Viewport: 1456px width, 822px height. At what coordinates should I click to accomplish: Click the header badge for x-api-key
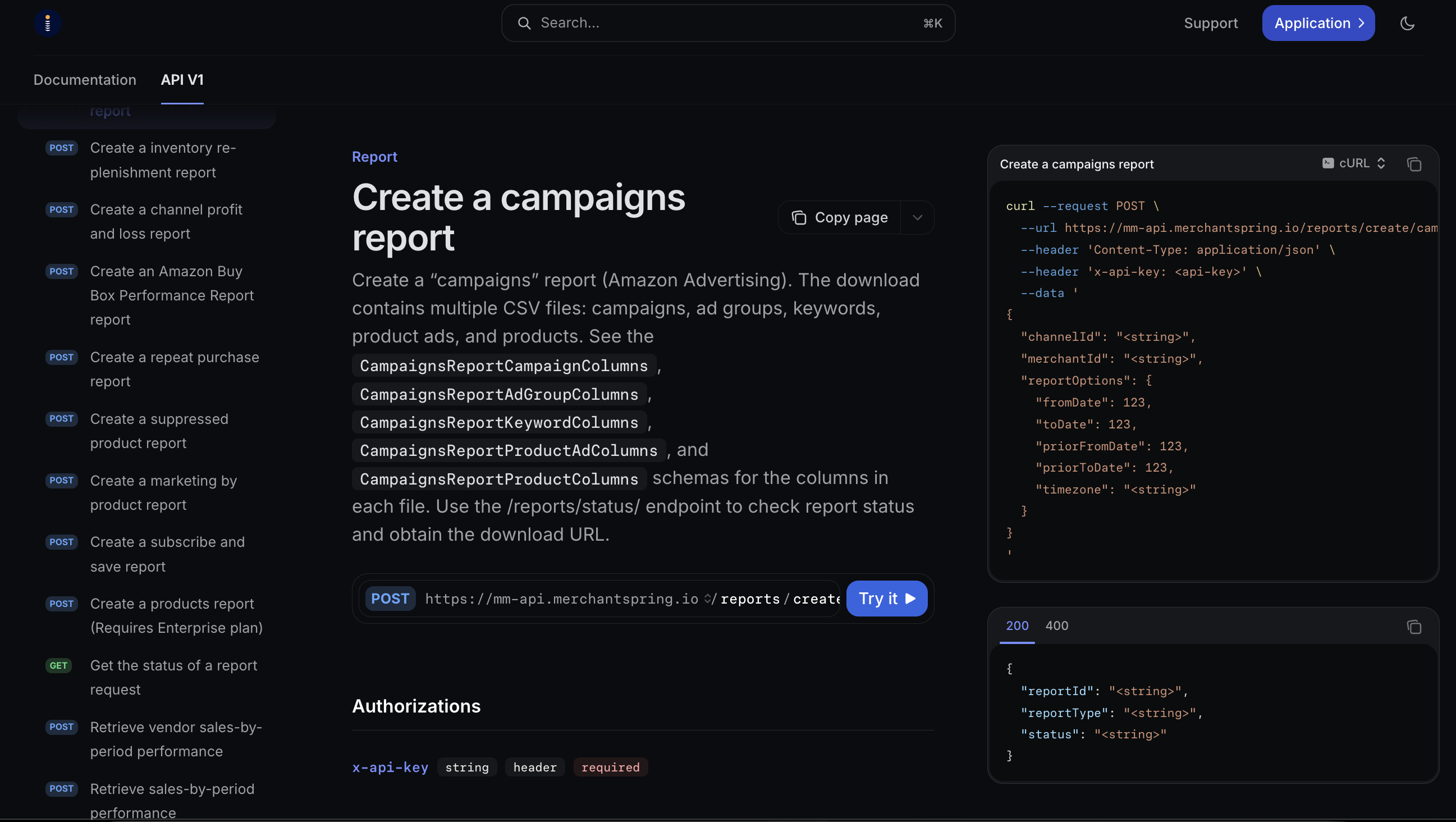tap(535, 768)
